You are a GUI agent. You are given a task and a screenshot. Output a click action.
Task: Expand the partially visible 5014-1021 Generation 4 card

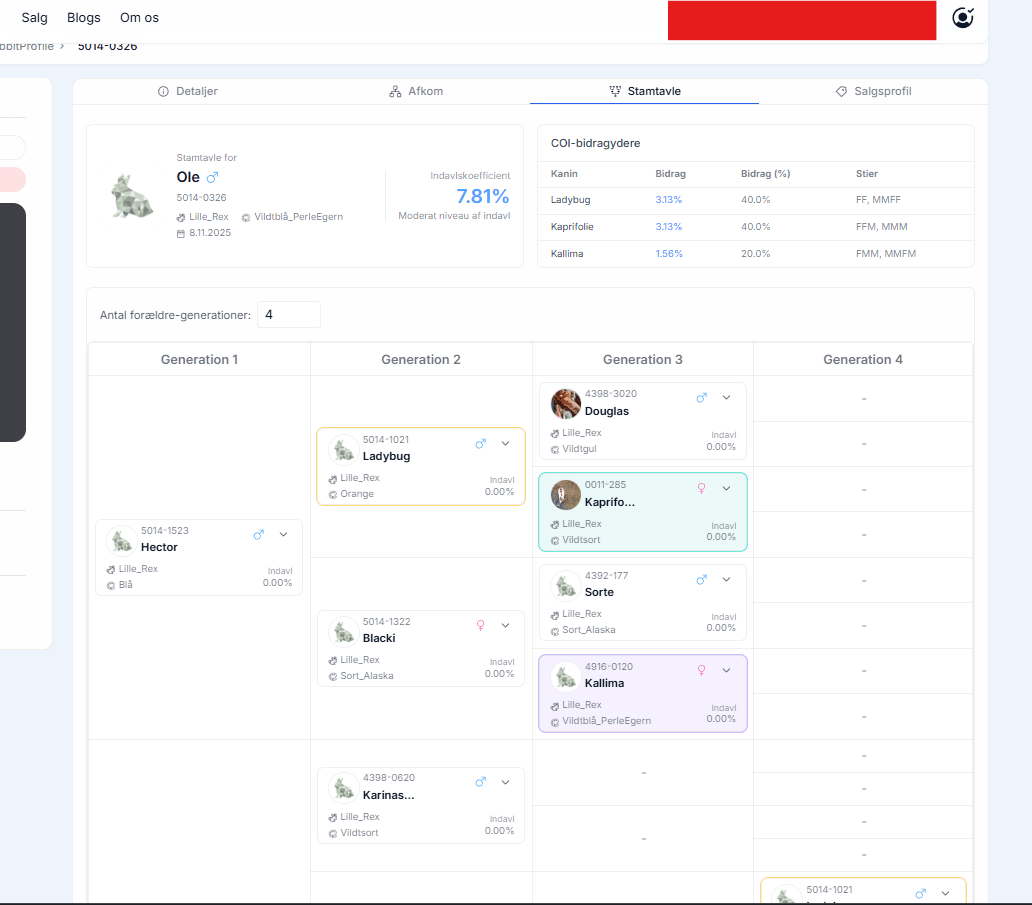click(x=945, y=894)
